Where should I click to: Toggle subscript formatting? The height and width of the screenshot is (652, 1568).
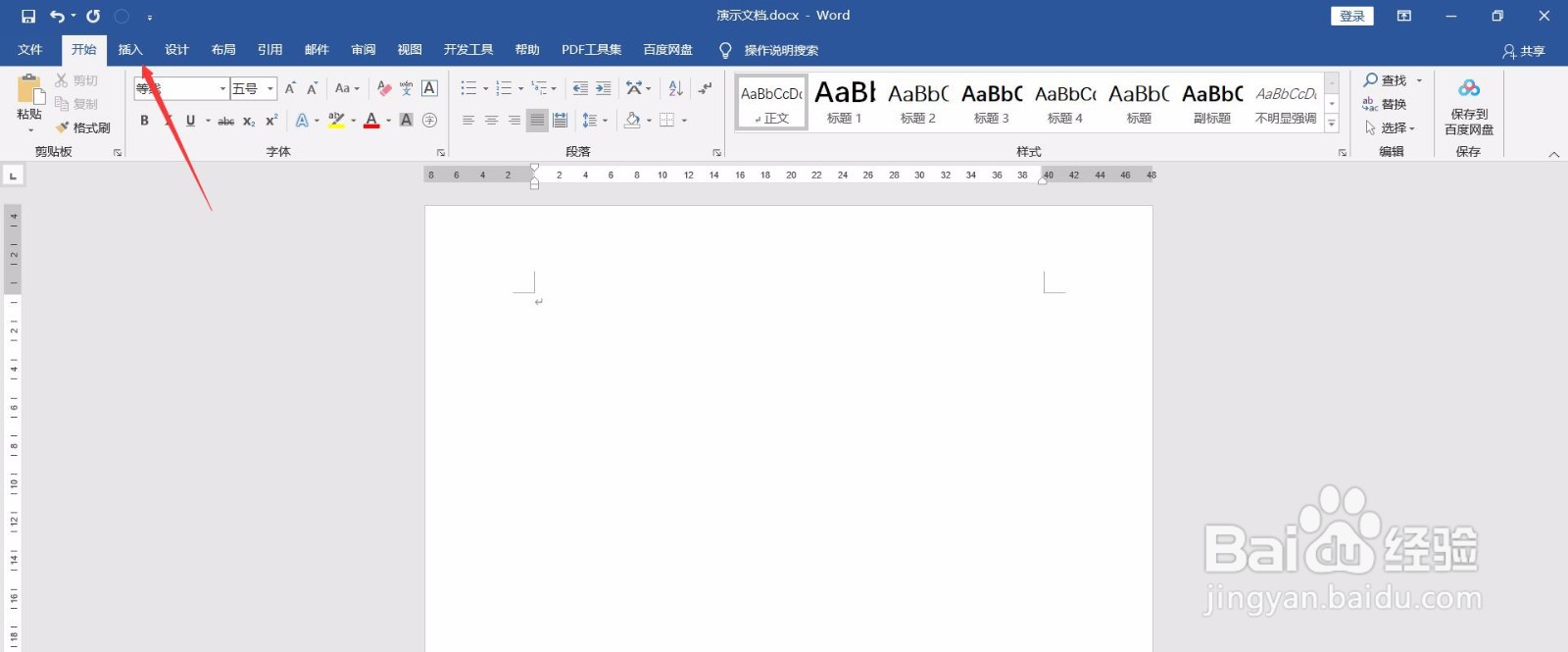coord(249,121)
